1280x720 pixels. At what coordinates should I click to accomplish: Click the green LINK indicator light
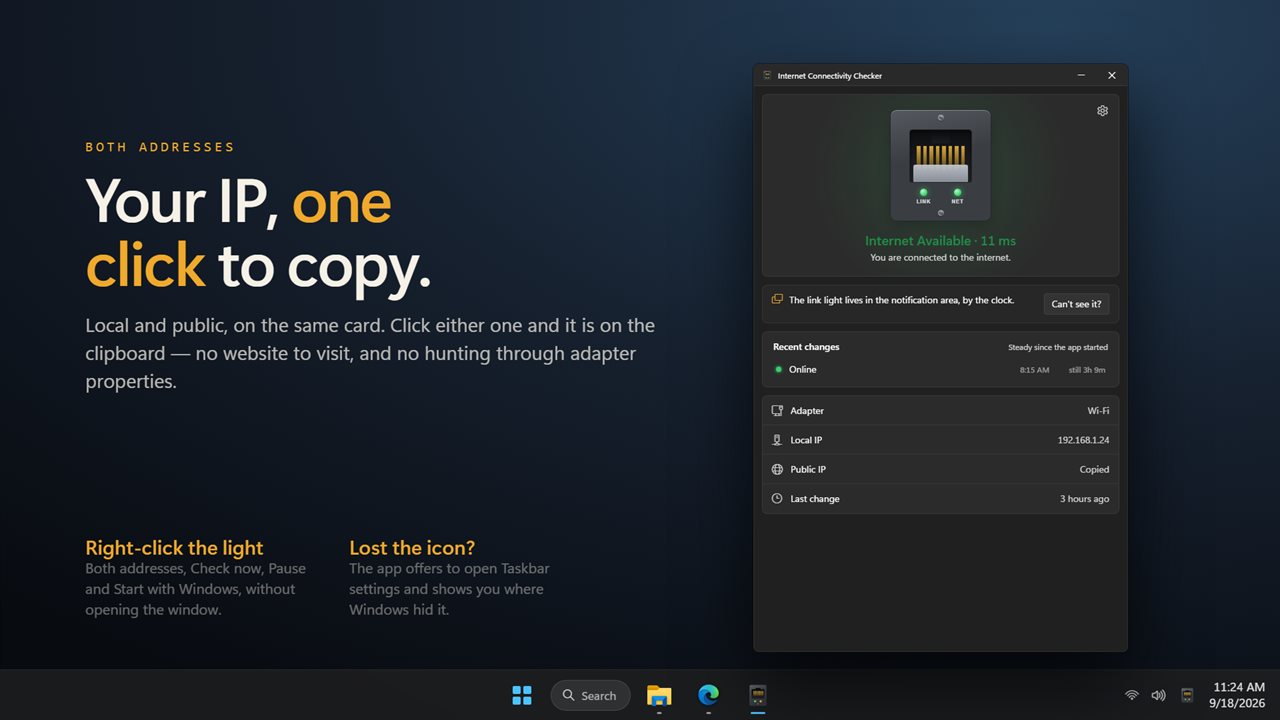click(923, 192)
